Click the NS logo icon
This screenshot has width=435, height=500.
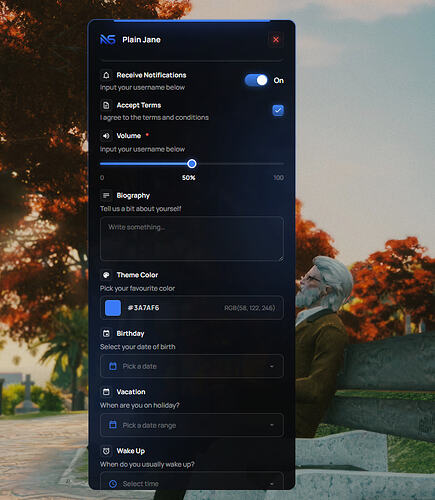[x=108, y=40]
